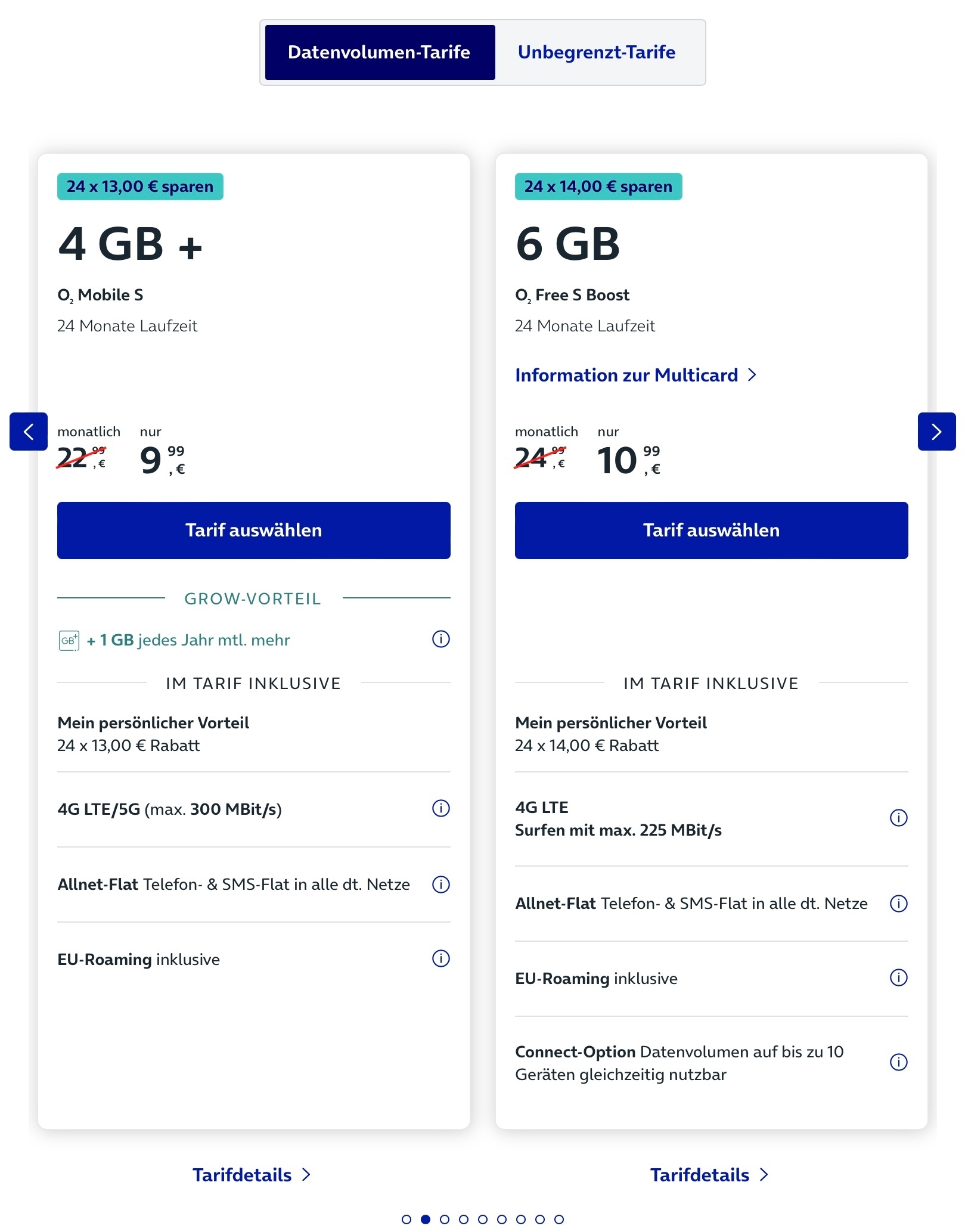Image resolution: width=965 pixels, height=1232 pixels.
Task: Choose Tarif auswählen for 6 GB plan
Action: (712, 530)
